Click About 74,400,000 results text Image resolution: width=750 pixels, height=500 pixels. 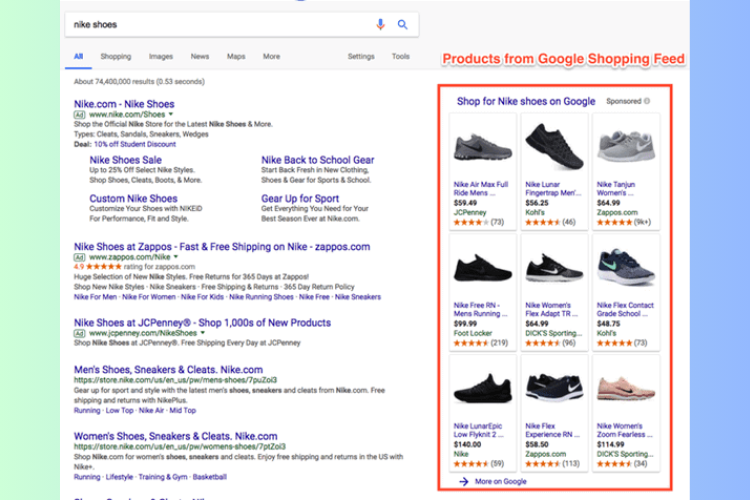click(x=139, y=82)
